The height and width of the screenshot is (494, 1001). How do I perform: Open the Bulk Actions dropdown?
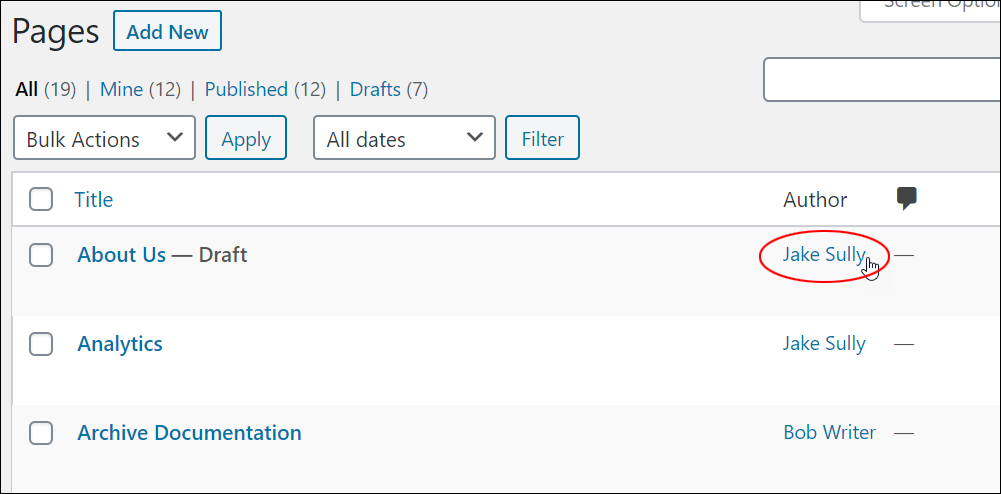point(104,138)
